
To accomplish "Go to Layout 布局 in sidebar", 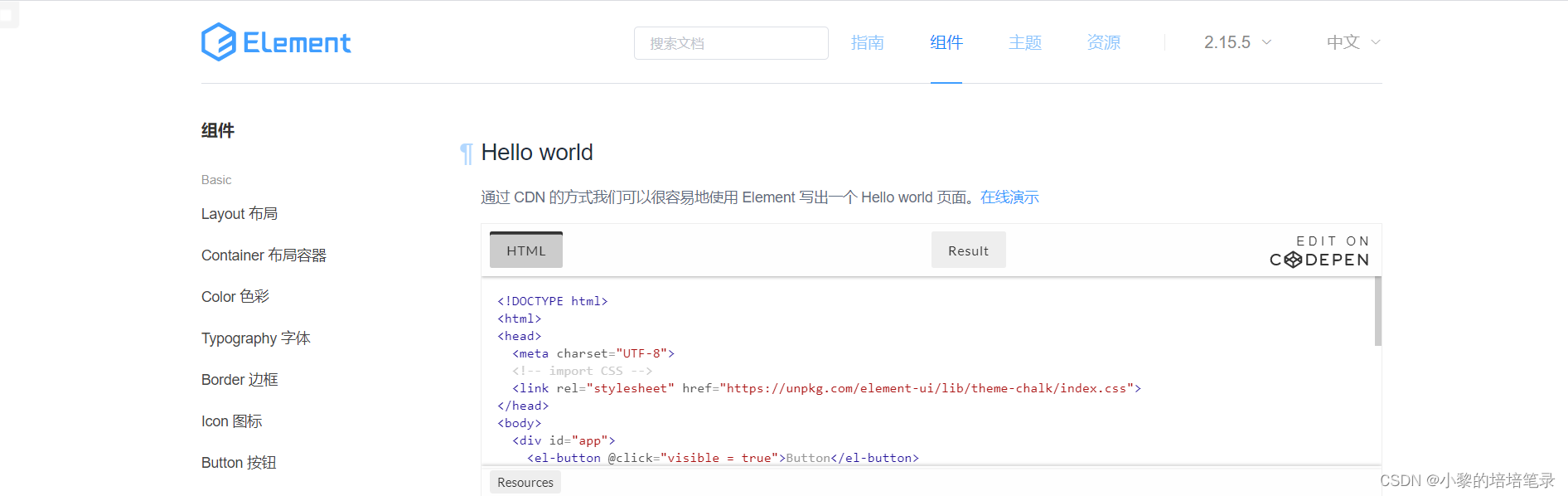I will point(240,214).
